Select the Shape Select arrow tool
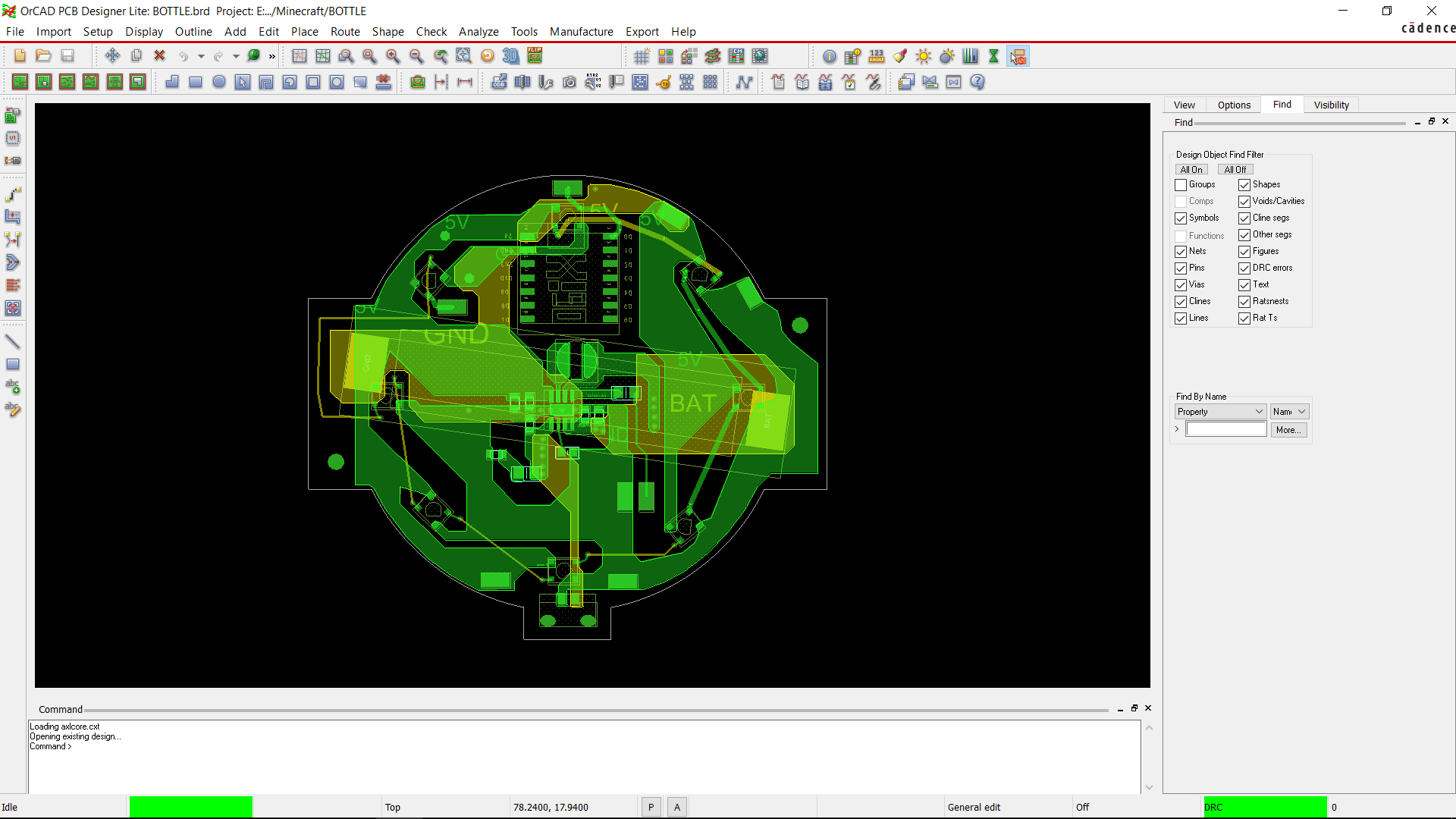 (243, 82)
